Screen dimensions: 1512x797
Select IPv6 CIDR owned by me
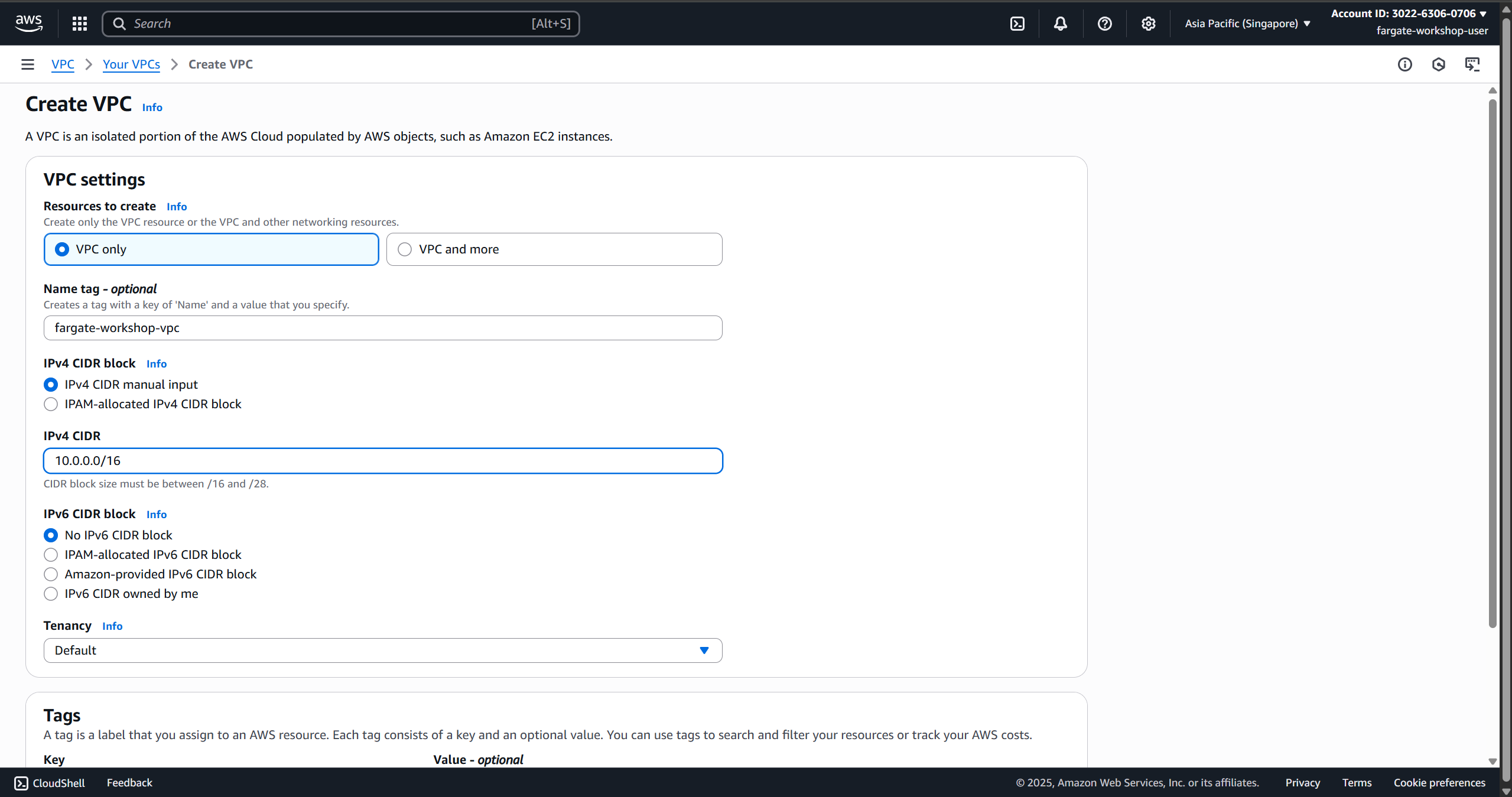51,594
